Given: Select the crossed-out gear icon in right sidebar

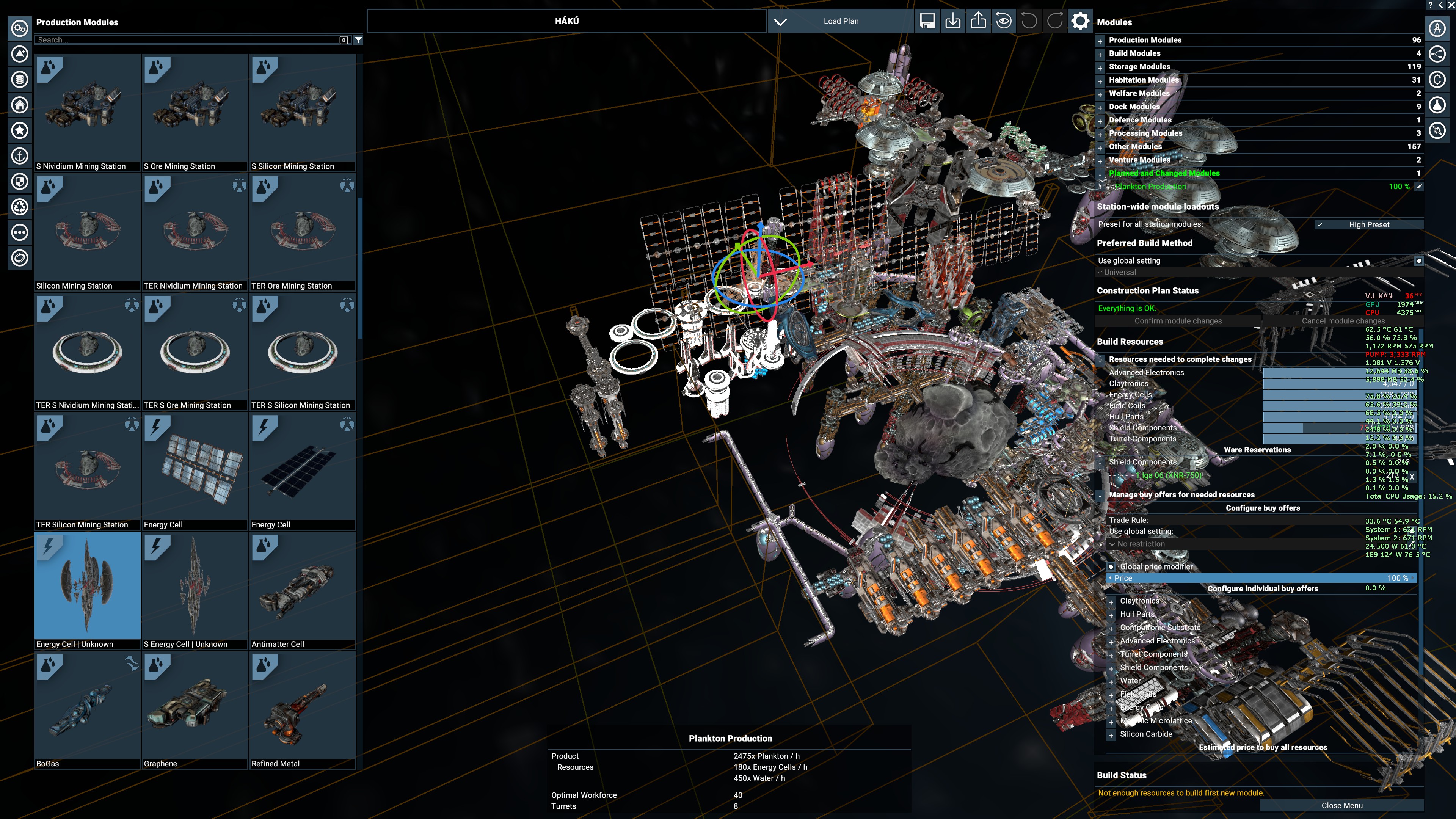Looking at the screenshot, I should click(x=1437, y=130).
